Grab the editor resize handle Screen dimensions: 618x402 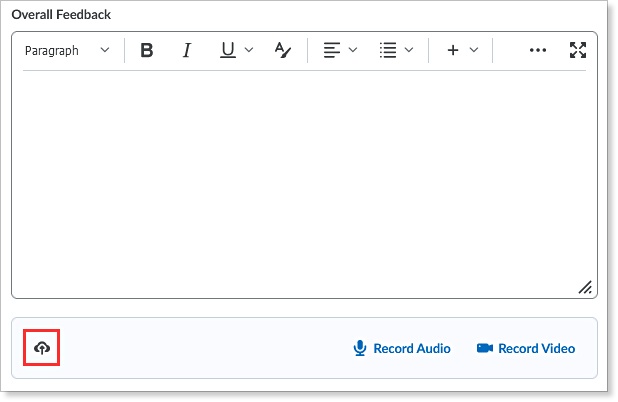585,287
